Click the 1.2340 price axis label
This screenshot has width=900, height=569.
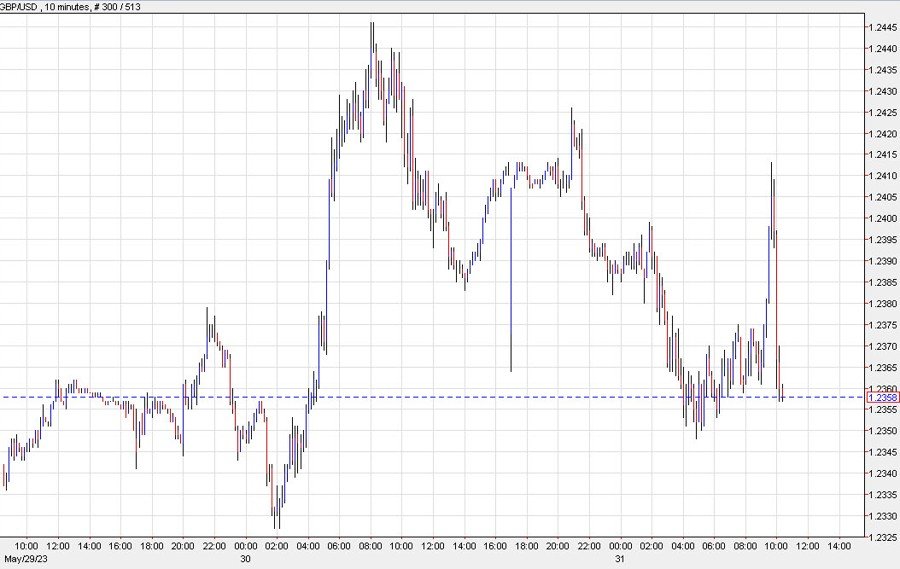pos(881,474)
